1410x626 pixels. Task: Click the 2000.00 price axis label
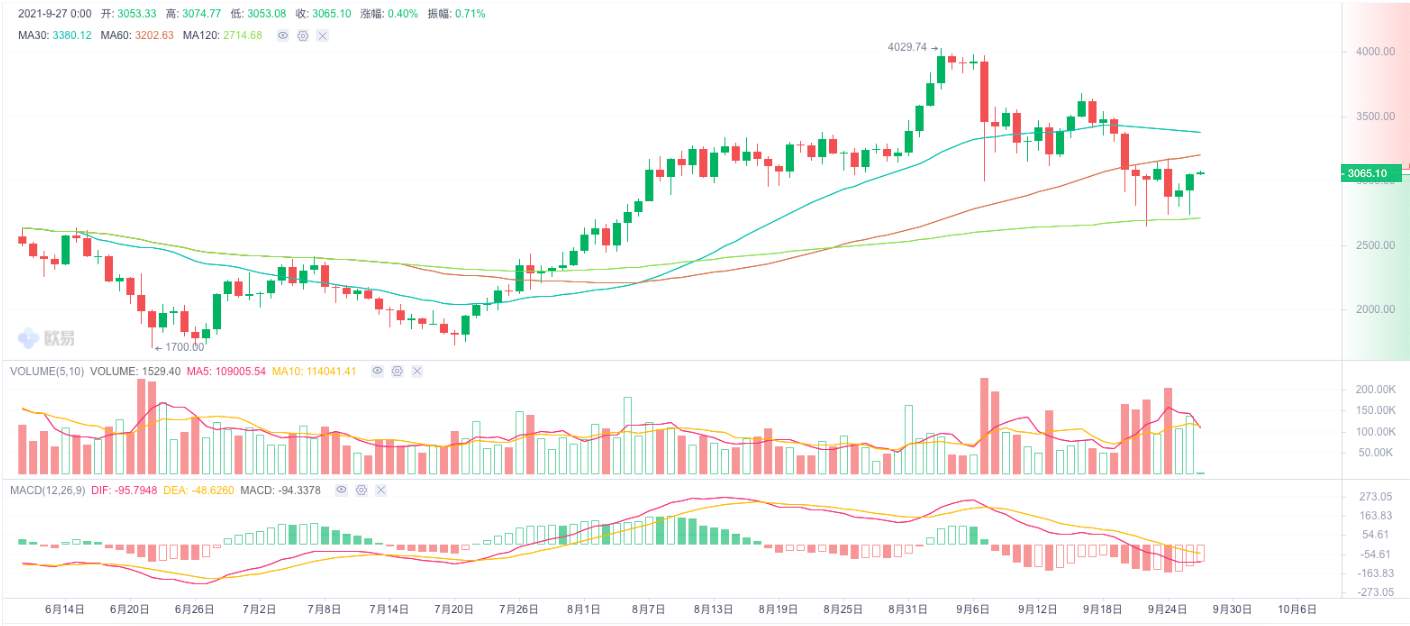coord(1375,309)
